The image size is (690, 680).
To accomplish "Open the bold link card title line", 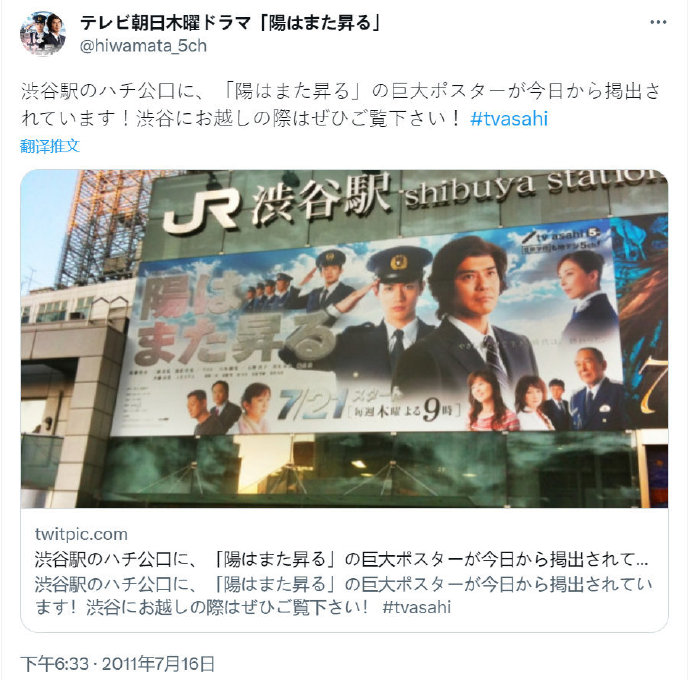I will 341,559.
